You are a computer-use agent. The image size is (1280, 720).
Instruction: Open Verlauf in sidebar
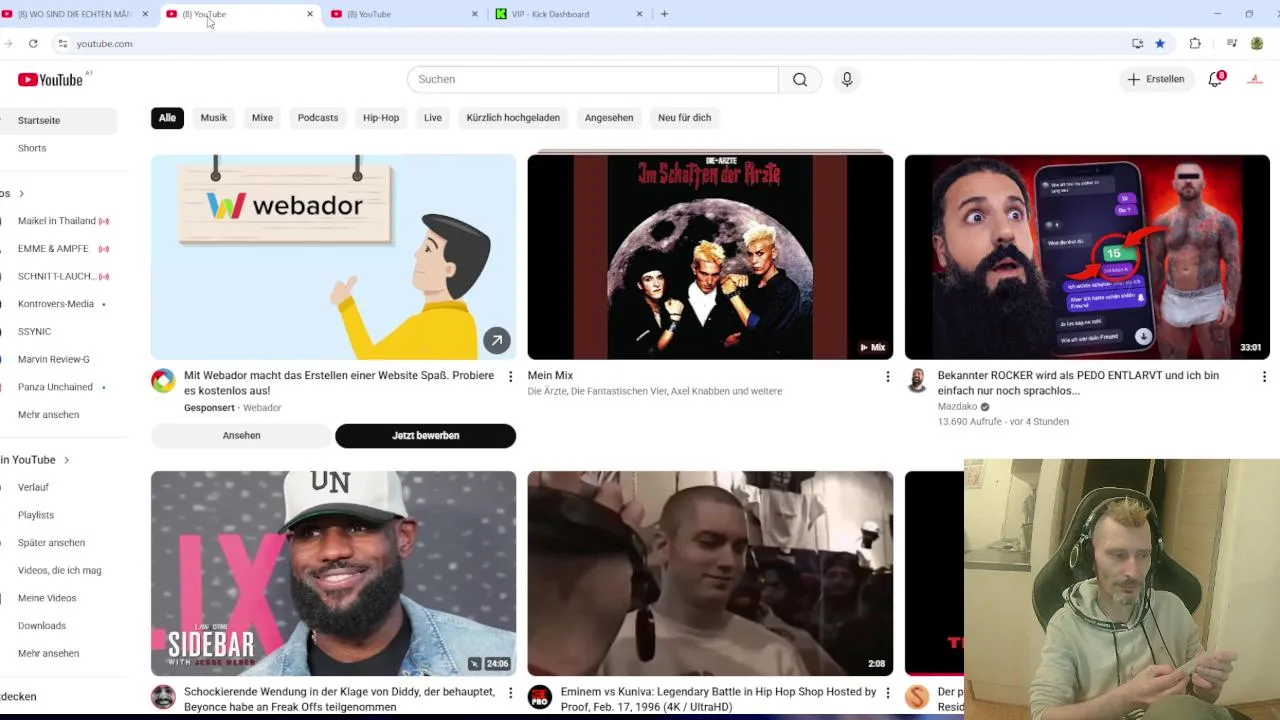[33, 488]
